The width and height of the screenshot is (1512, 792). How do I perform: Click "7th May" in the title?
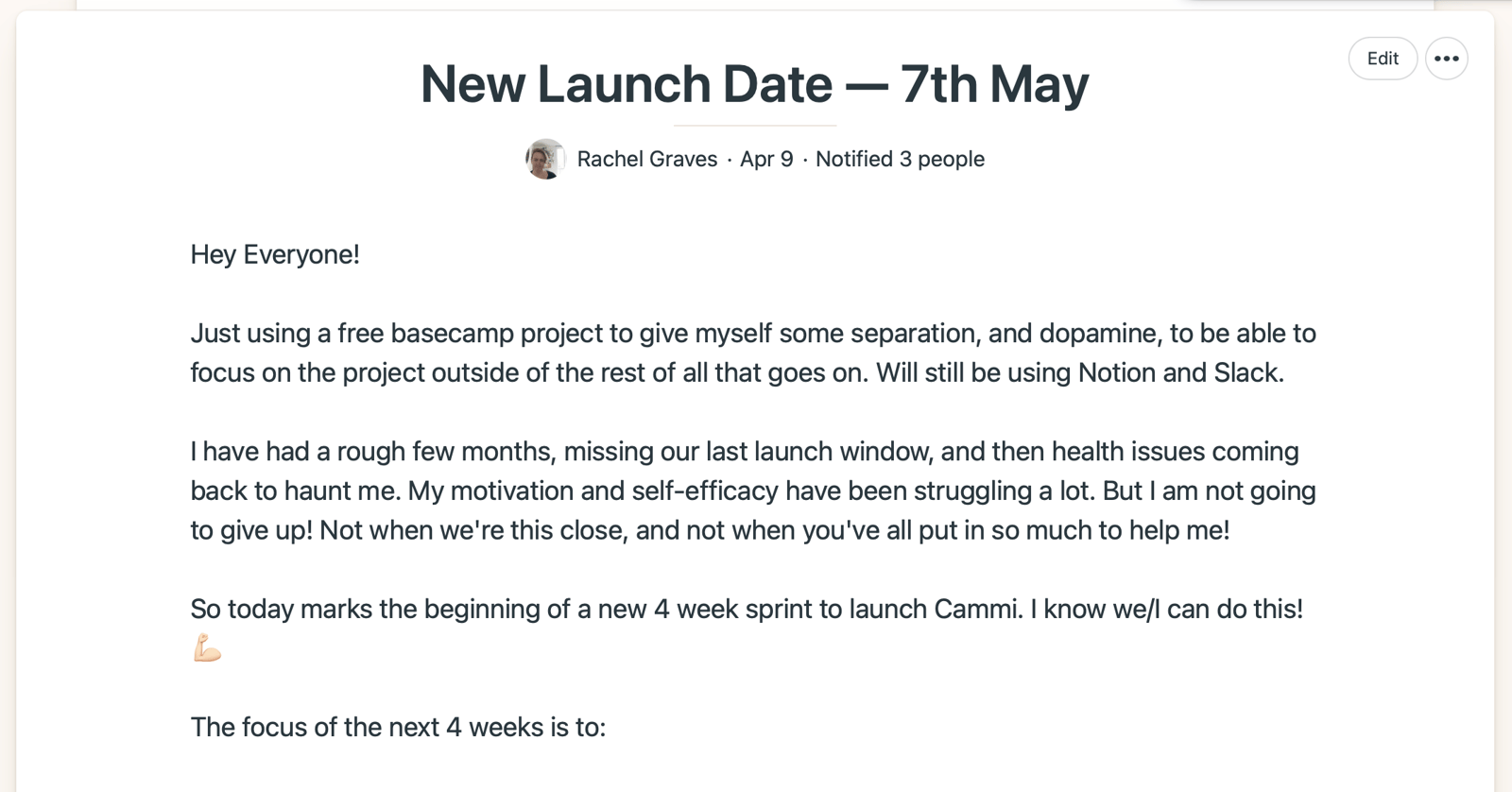(994, 84)
